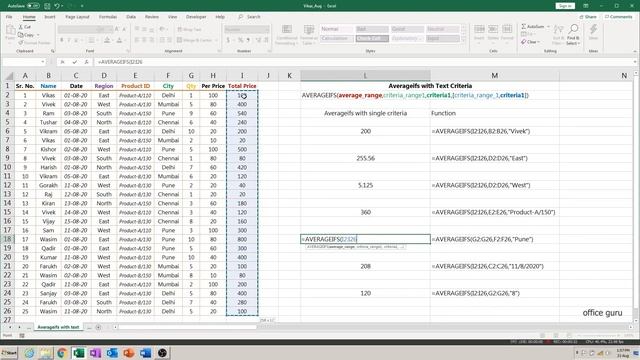
Task: Open the View ribbon tab
Action: pos(173,17)
